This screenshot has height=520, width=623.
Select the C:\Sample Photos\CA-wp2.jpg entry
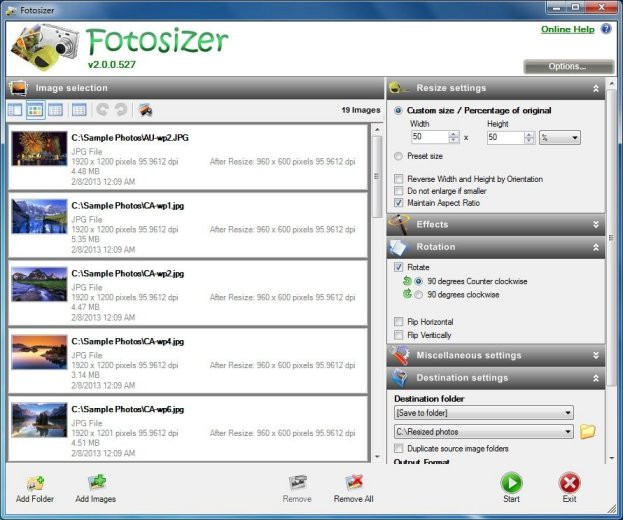click(x=188, y=294)
